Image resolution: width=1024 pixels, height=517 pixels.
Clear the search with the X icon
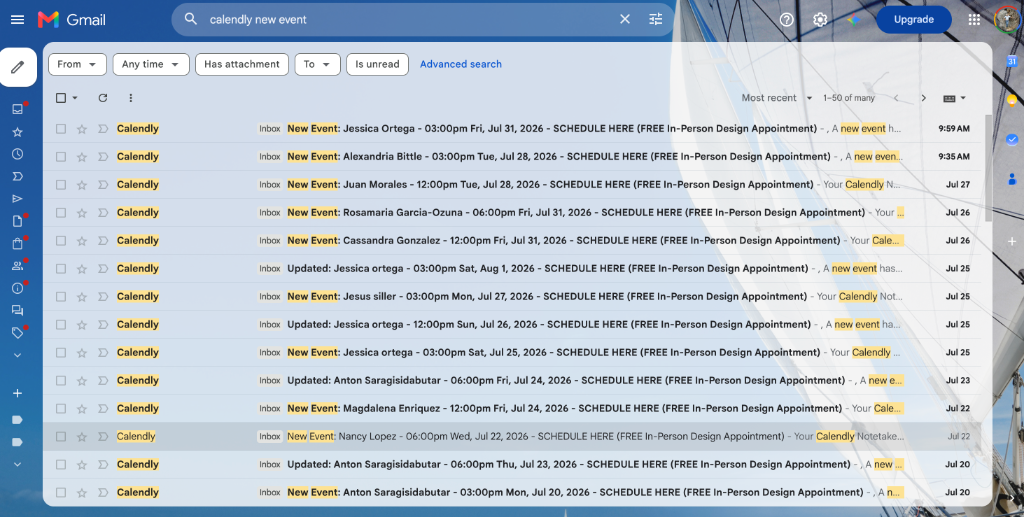pos(625,19)
